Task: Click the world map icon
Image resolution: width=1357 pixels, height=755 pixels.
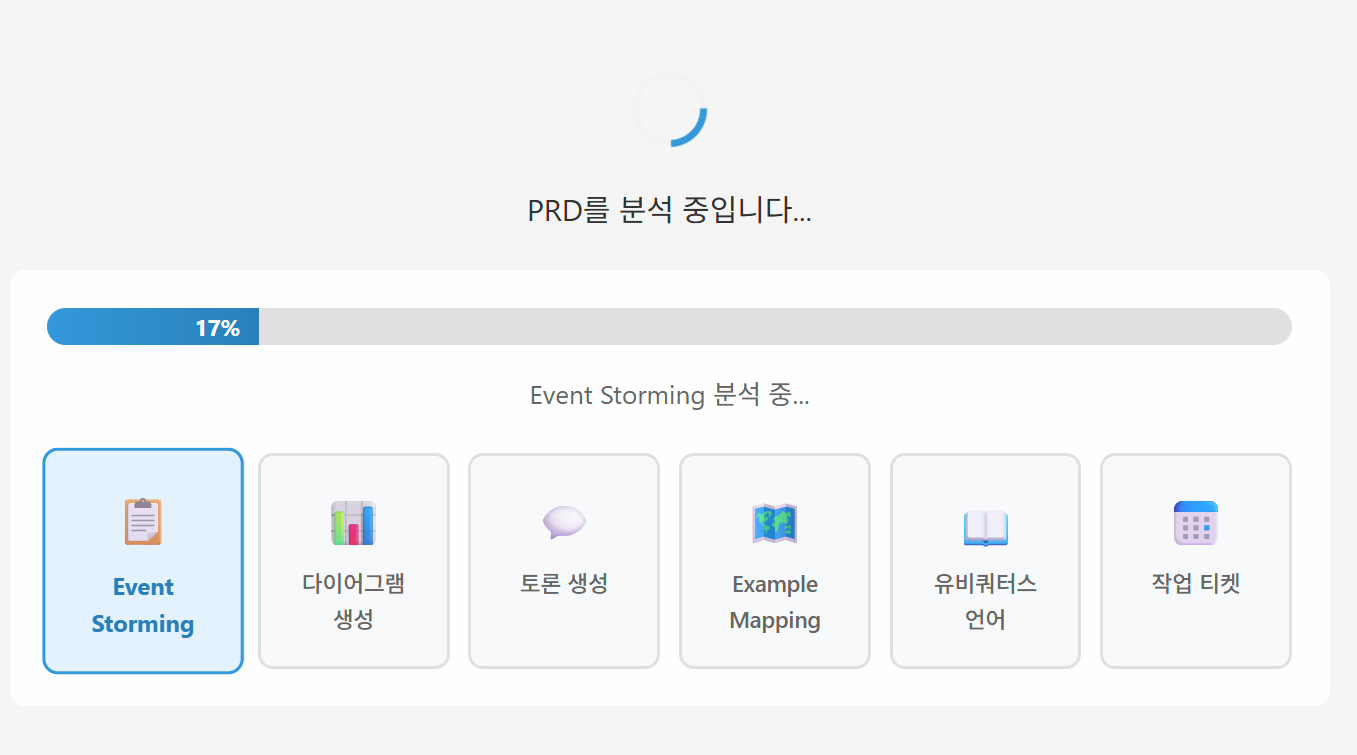Action: [x=774, y=523]
